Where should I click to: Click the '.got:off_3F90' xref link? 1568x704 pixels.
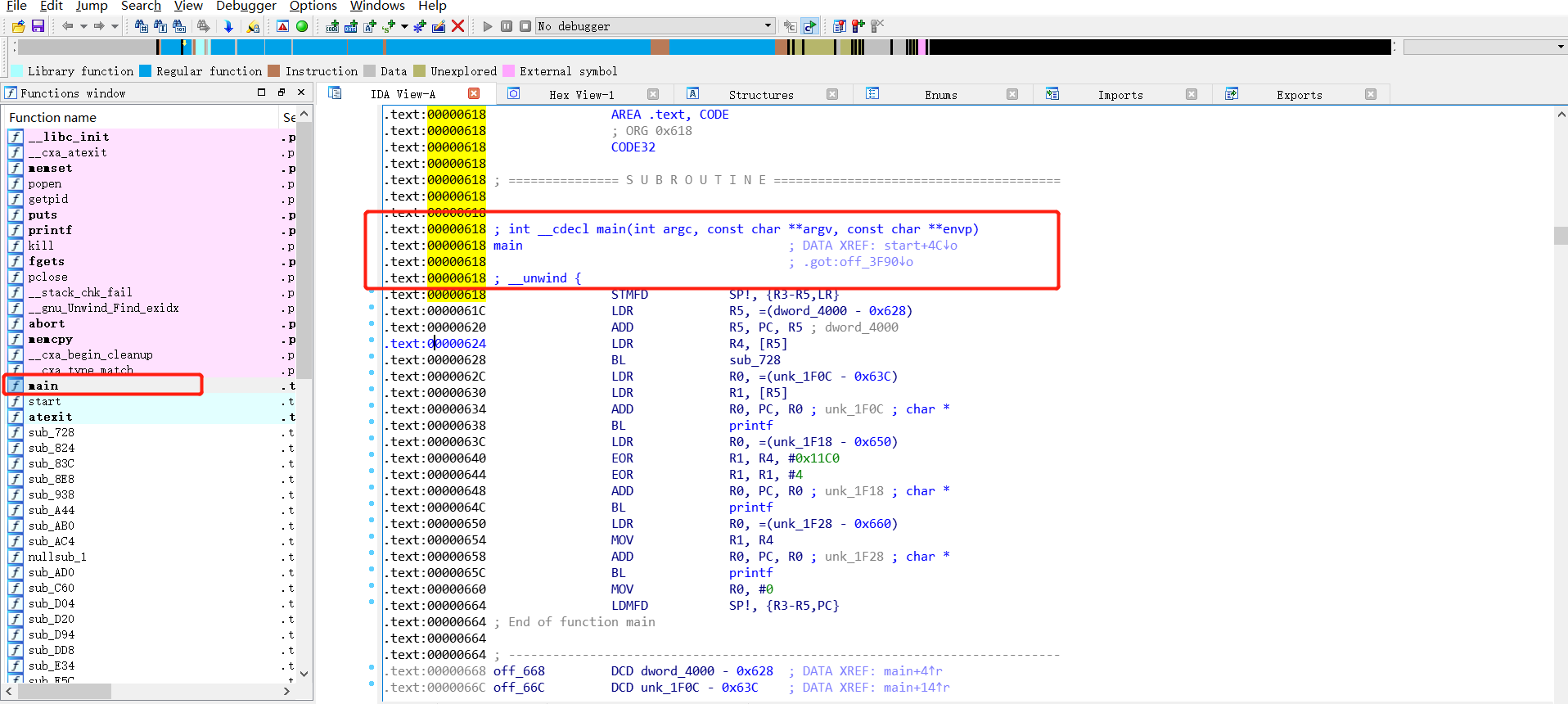point(858,262)
